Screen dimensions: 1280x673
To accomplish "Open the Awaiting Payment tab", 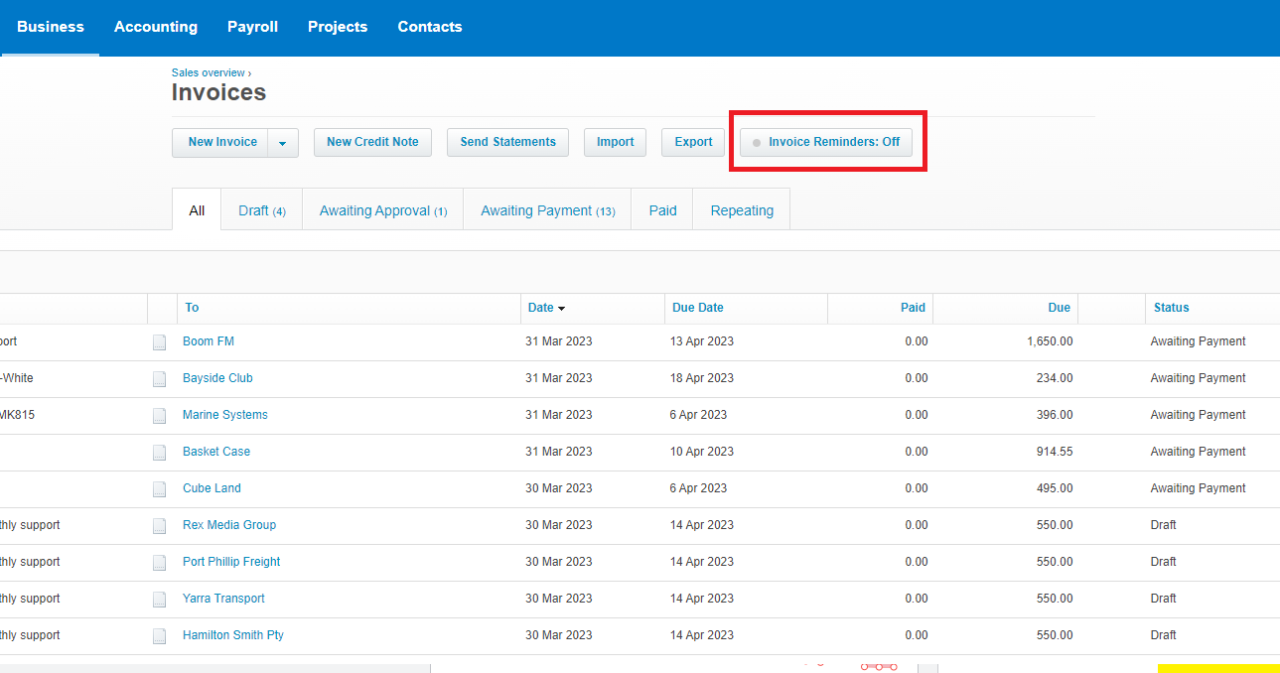I will 547,210.
